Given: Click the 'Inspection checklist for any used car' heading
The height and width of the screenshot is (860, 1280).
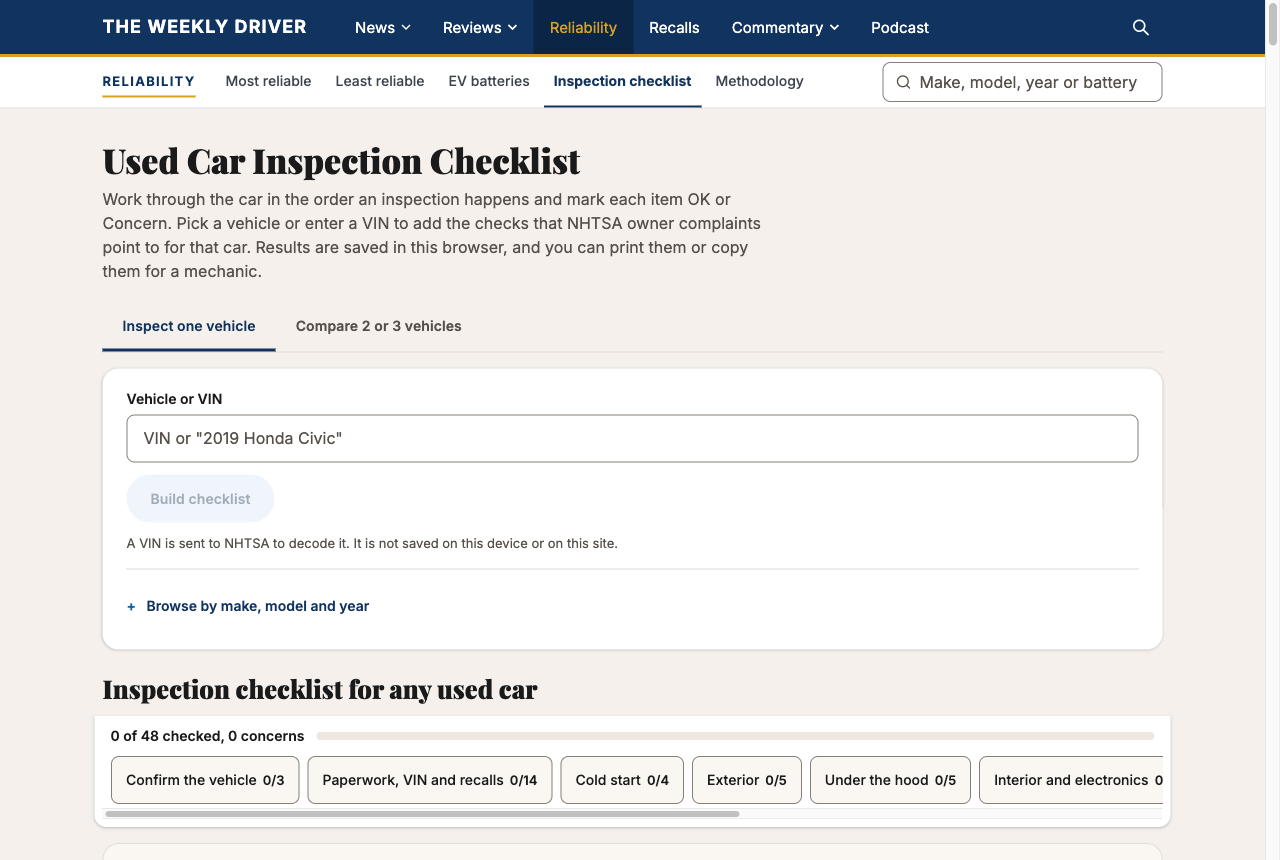Looking at the screenshot, I should point(320,690).
